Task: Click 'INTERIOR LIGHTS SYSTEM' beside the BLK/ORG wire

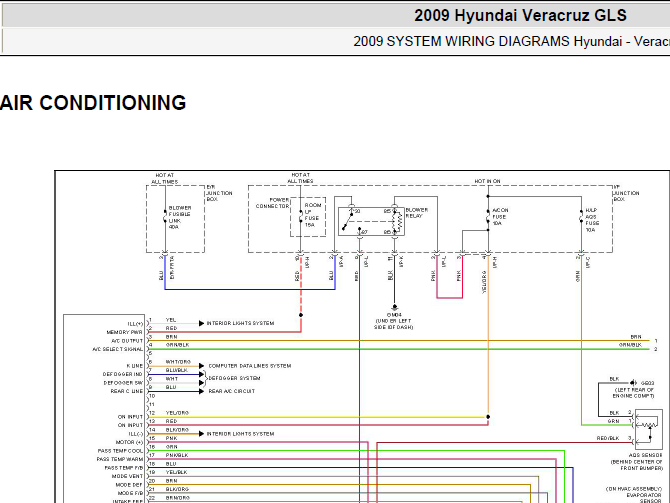Action: click(241, 434)
